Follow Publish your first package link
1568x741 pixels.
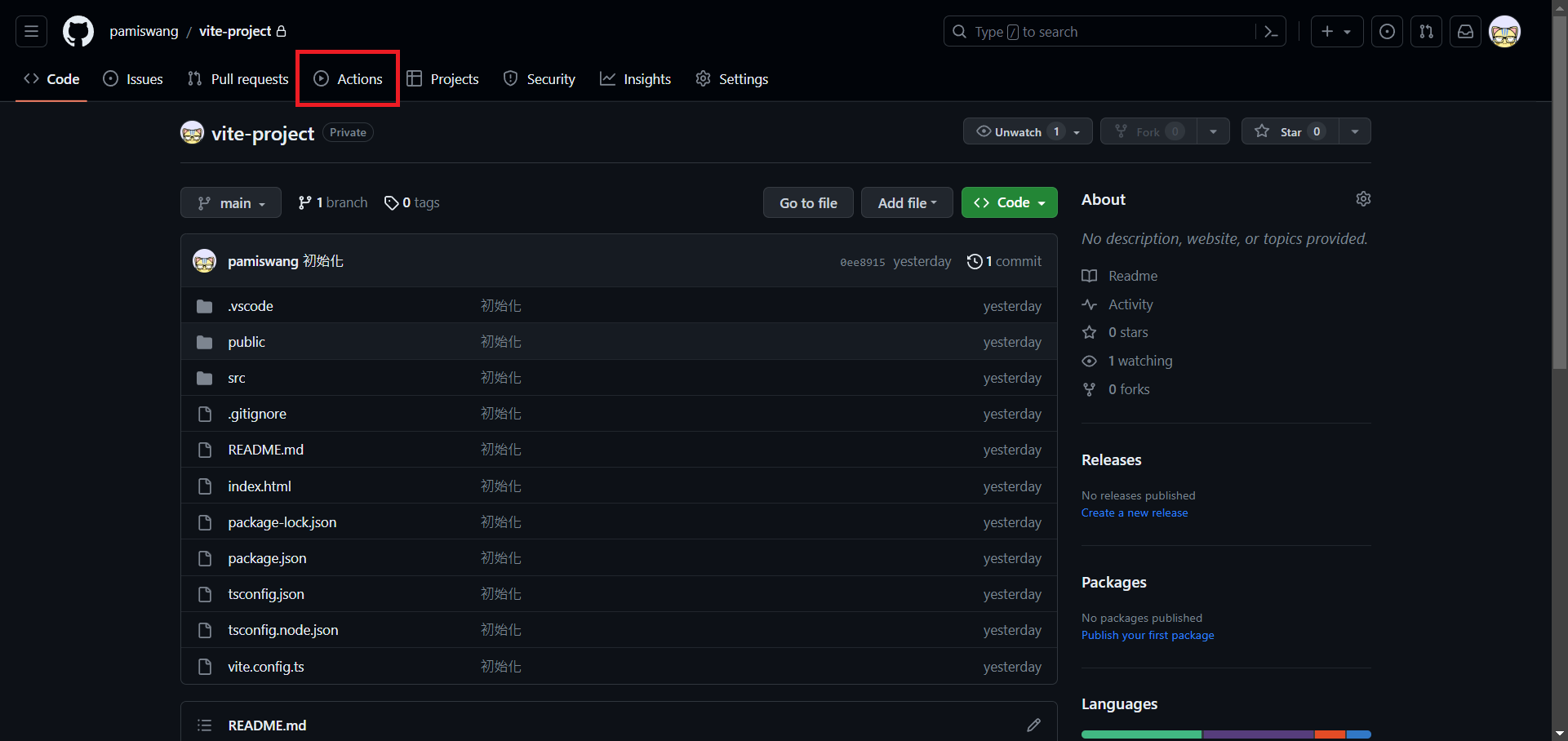[1148, 635]
